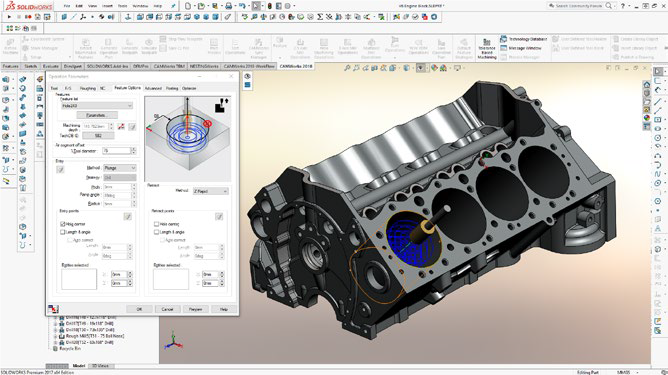The width and height of the screenshot is (668, 375).
Task: Click the Help question mark icon
Action: click(x=623, y=6)
